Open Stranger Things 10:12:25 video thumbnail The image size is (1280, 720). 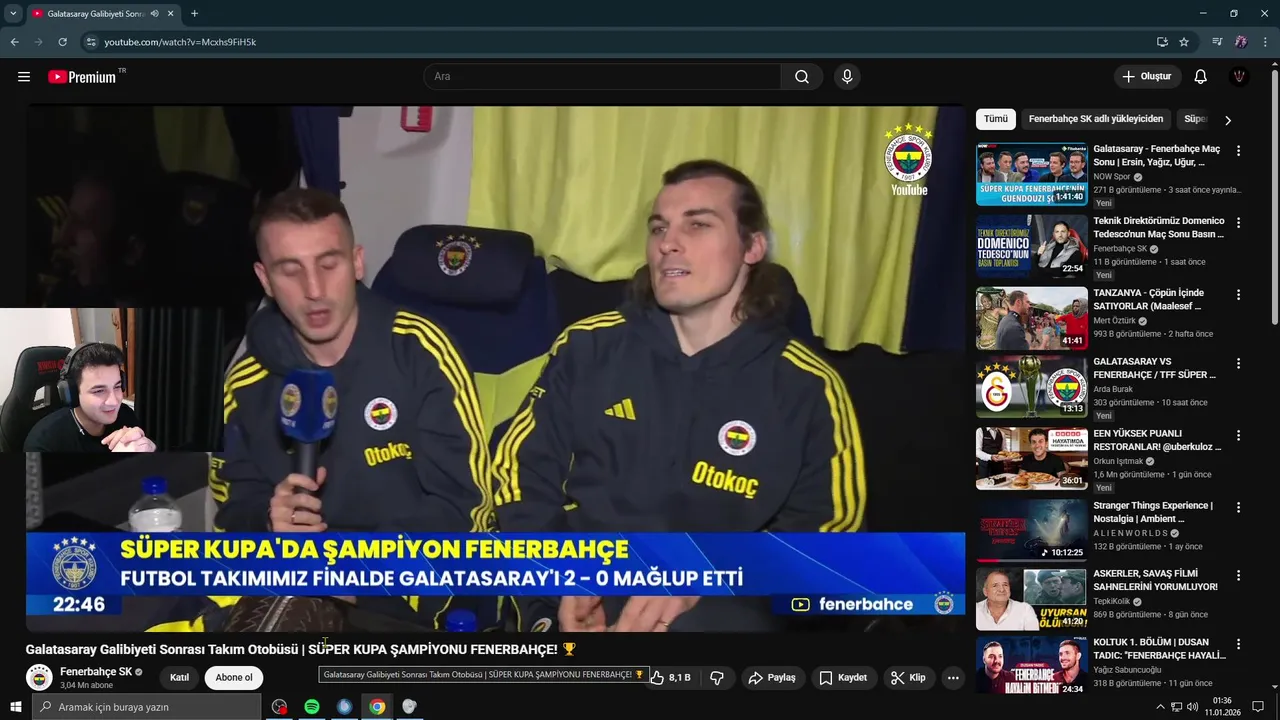coord(1032,530)
